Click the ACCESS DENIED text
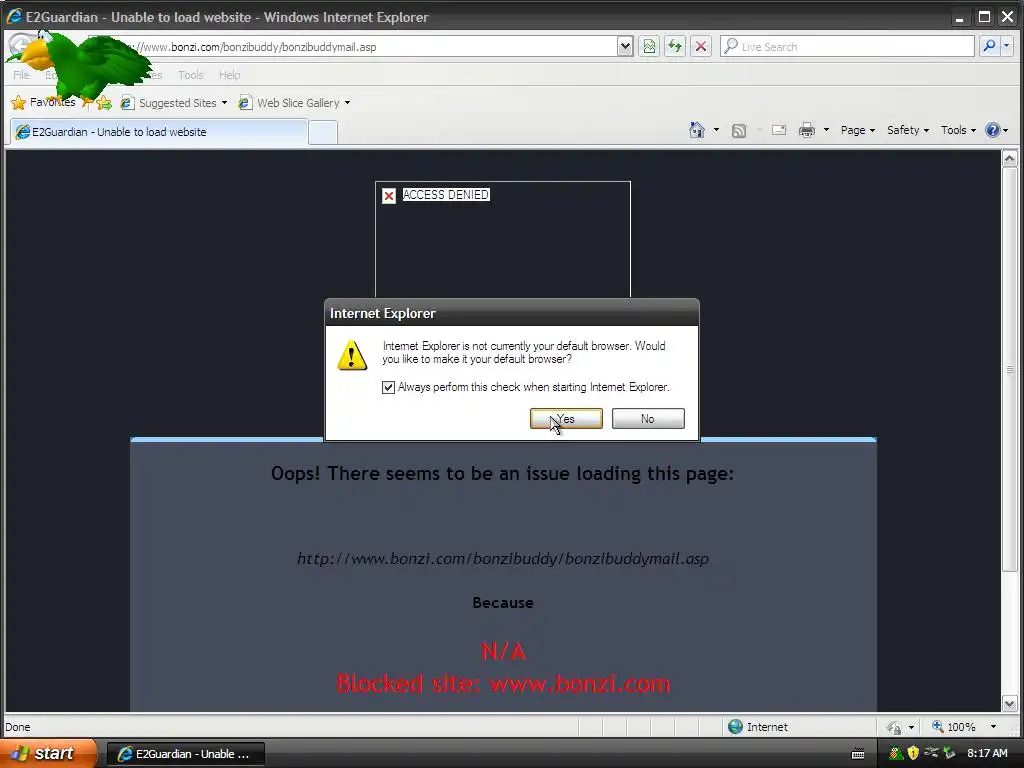1024x768 pixels. (x=445, y=195)
